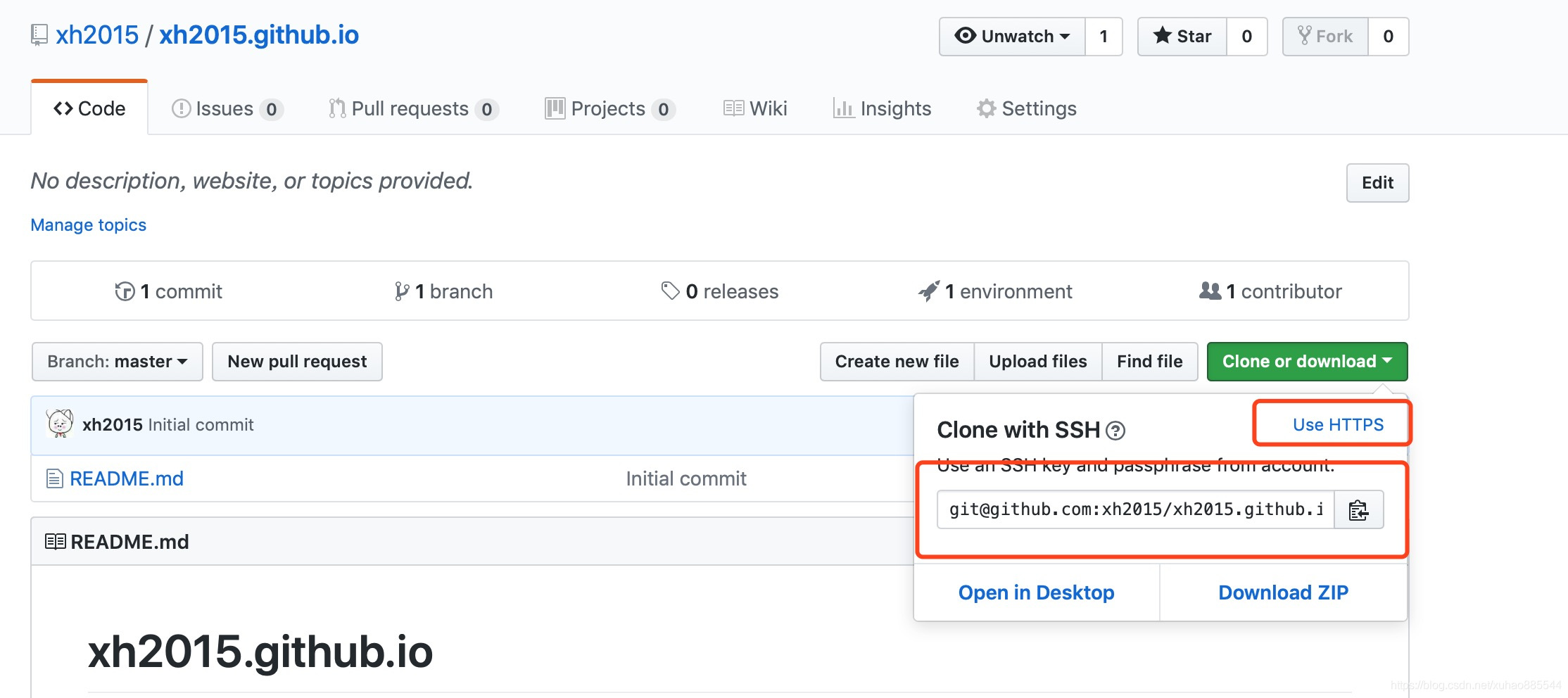This screenshot has height=698, width=1568.
Task: Click the environment rocket icon
Action: (929, 291)
